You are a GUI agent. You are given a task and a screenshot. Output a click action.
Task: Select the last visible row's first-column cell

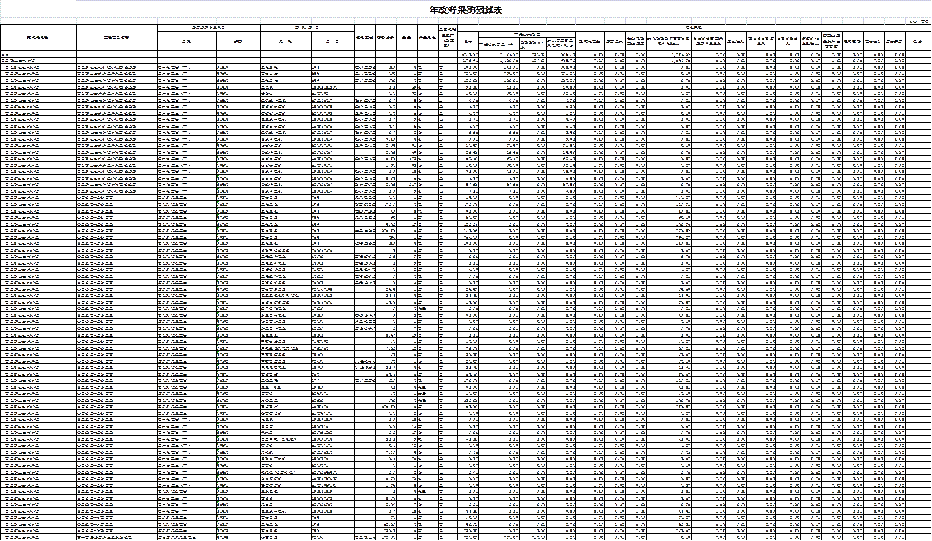(22, 537)
